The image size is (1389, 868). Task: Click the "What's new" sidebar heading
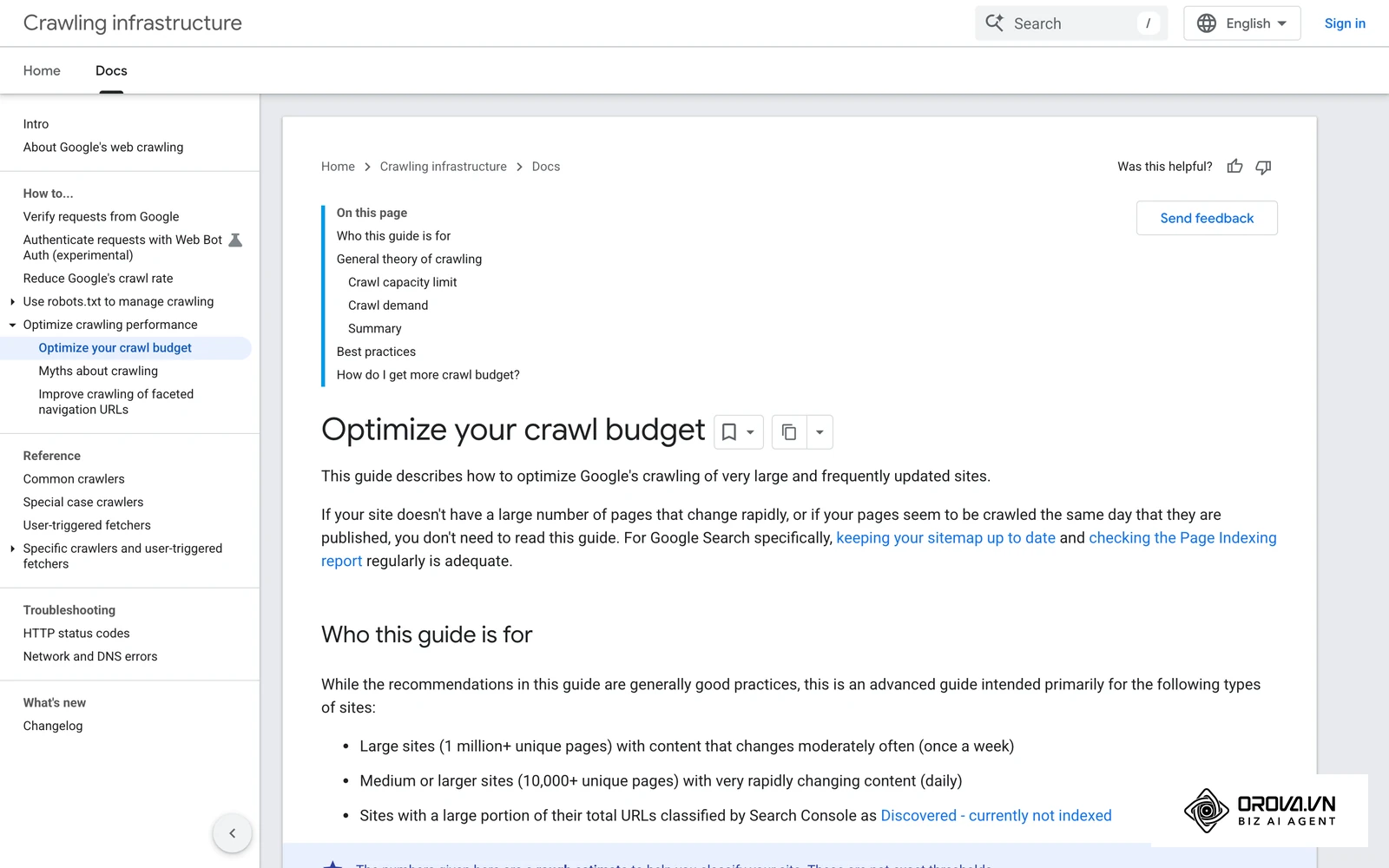pyautogui.click(x=55, y=703)
